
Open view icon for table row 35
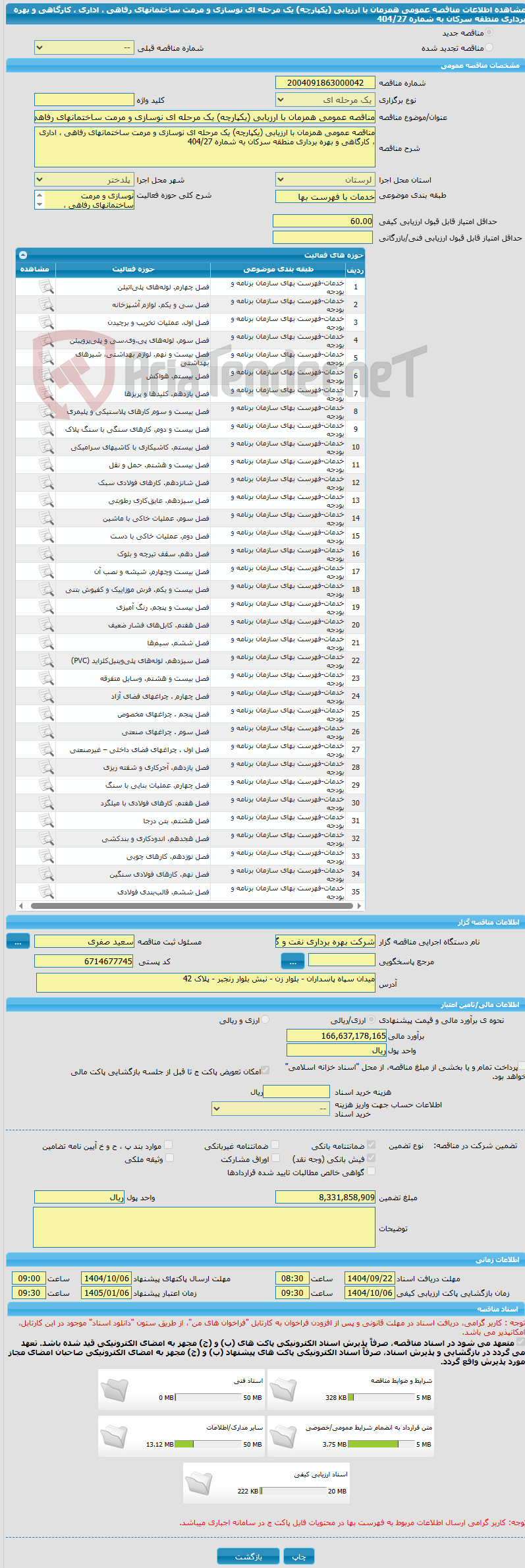tap(46, 892)
